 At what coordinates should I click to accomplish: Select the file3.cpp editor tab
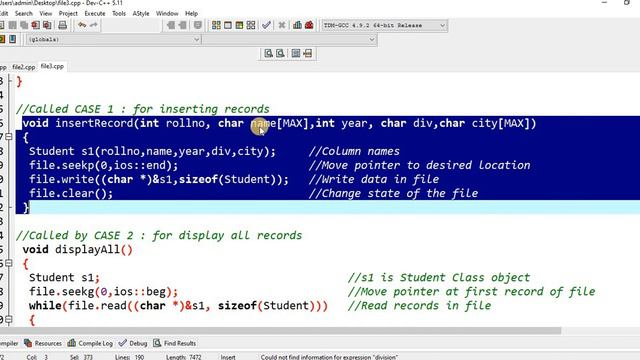pyautogui.click(x=52, y=66)
